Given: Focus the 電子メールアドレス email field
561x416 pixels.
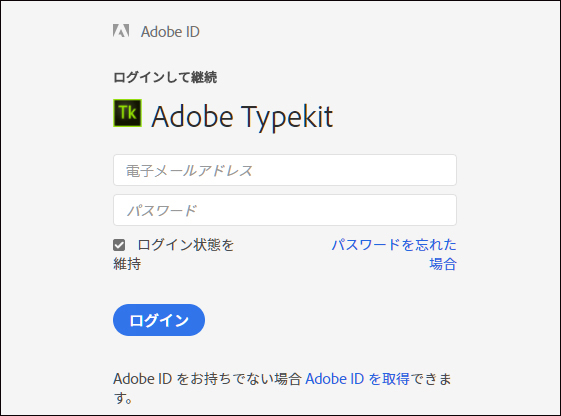Looking at the screenshot, I should pyautogui.click(x=285, y=170).
